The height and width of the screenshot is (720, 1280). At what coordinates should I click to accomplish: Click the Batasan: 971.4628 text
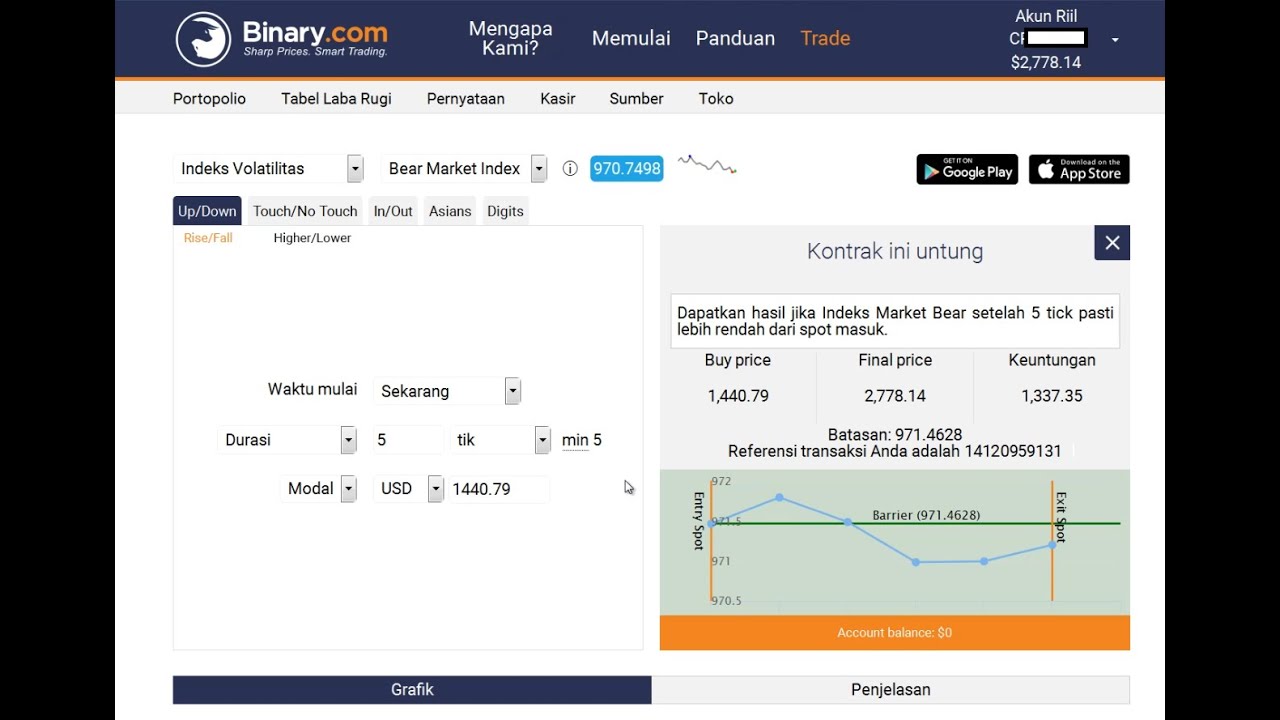895,435
